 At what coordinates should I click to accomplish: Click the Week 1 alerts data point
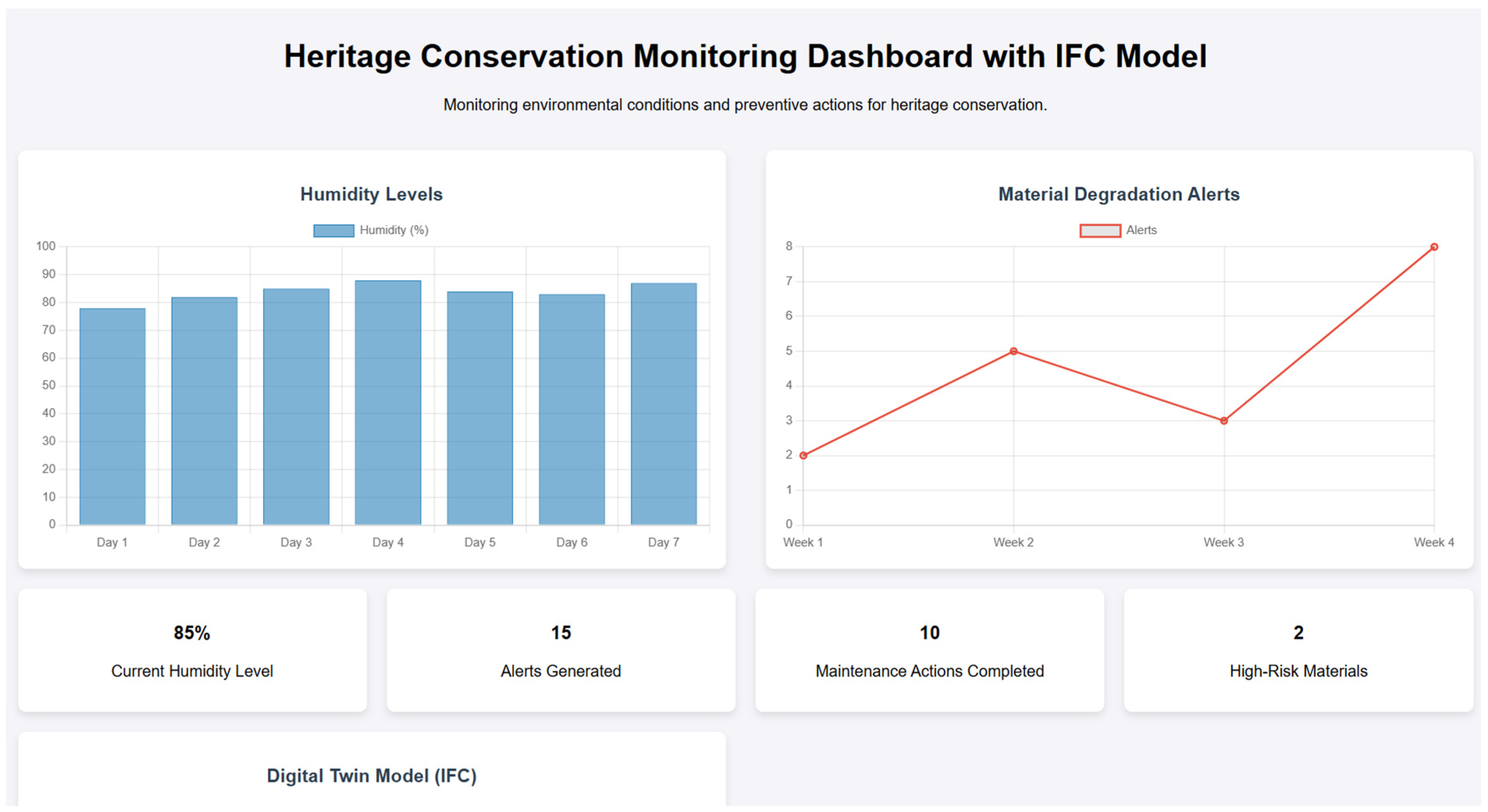[x=803, y=456]
